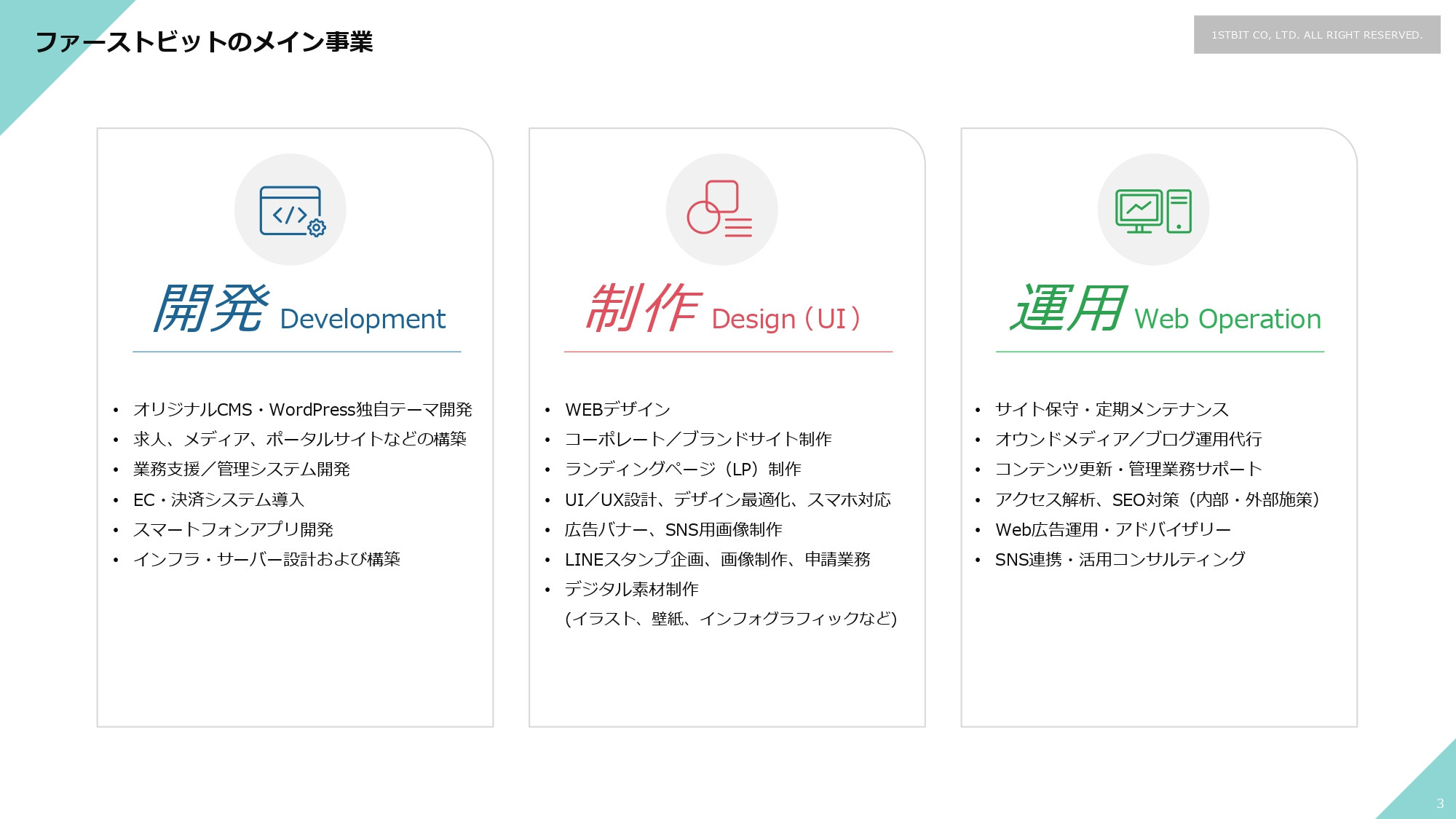Select the gray circle behind the design icon
Viewport: 1456px width, 819px height.
pyautogui.click(x=721, y=209)
